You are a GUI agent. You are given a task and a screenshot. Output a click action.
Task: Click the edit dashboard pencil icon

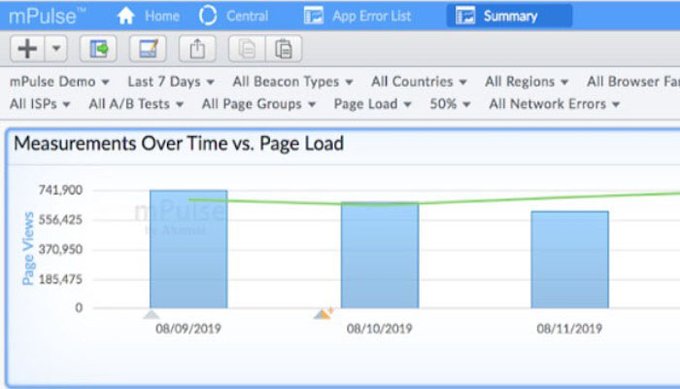(x=148, y=48)
